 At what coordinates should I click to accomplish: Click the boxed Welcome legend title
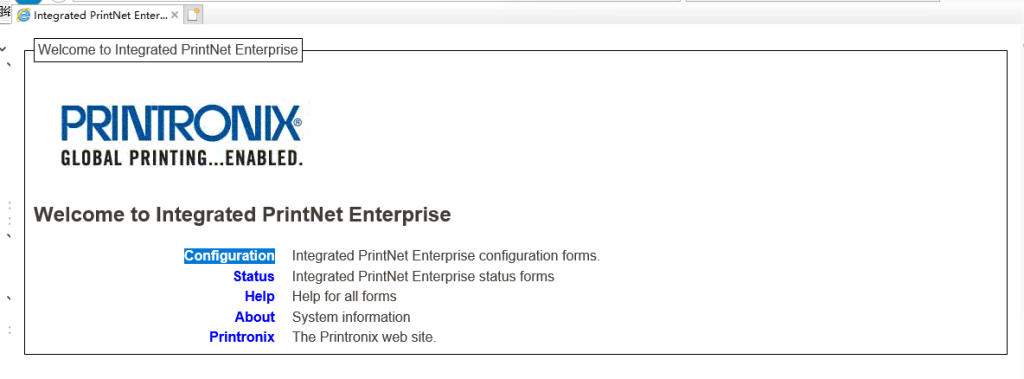168,50
